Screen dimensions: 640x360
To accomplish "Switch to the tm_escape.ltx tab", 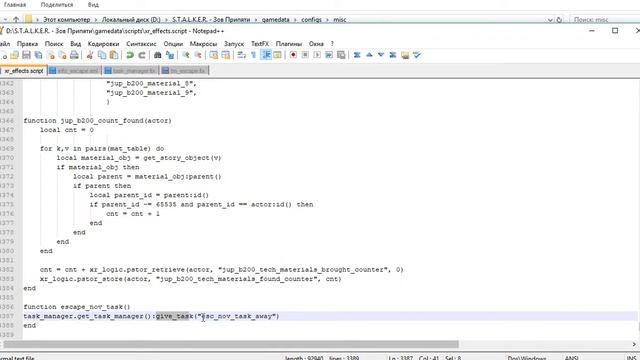I will (184, 71).
